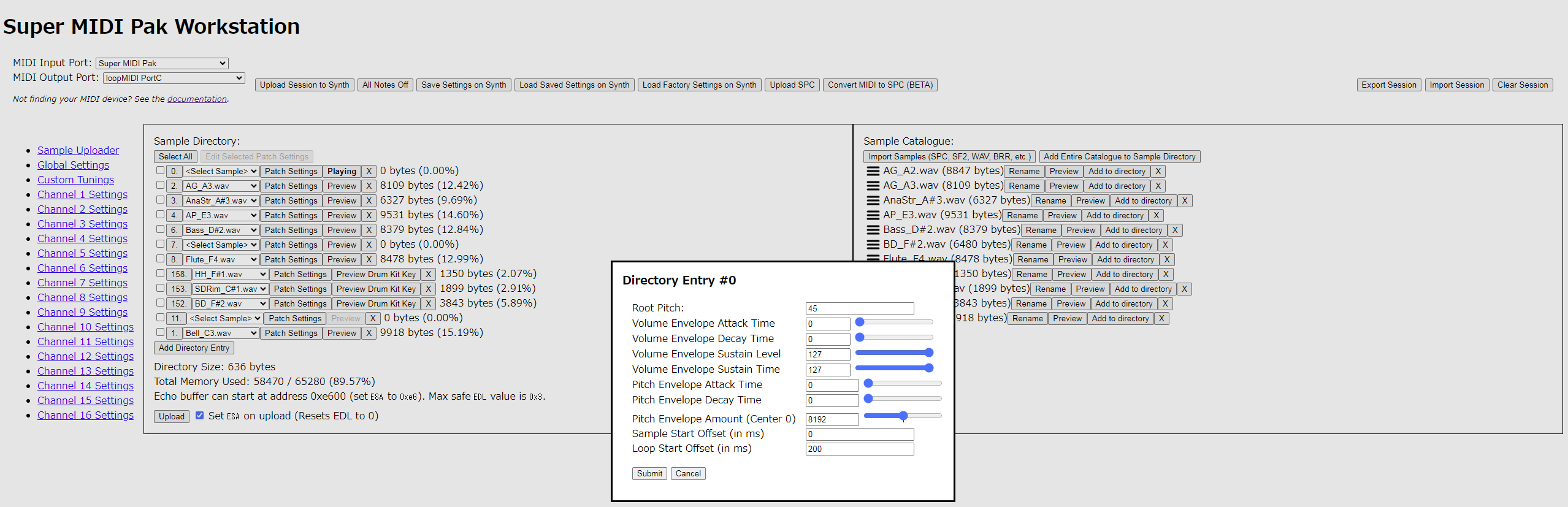The image size is (1568, 507).
Task: Expand the Bass_D#2.wav dropdown in entry 6
Action: [221, 231]
